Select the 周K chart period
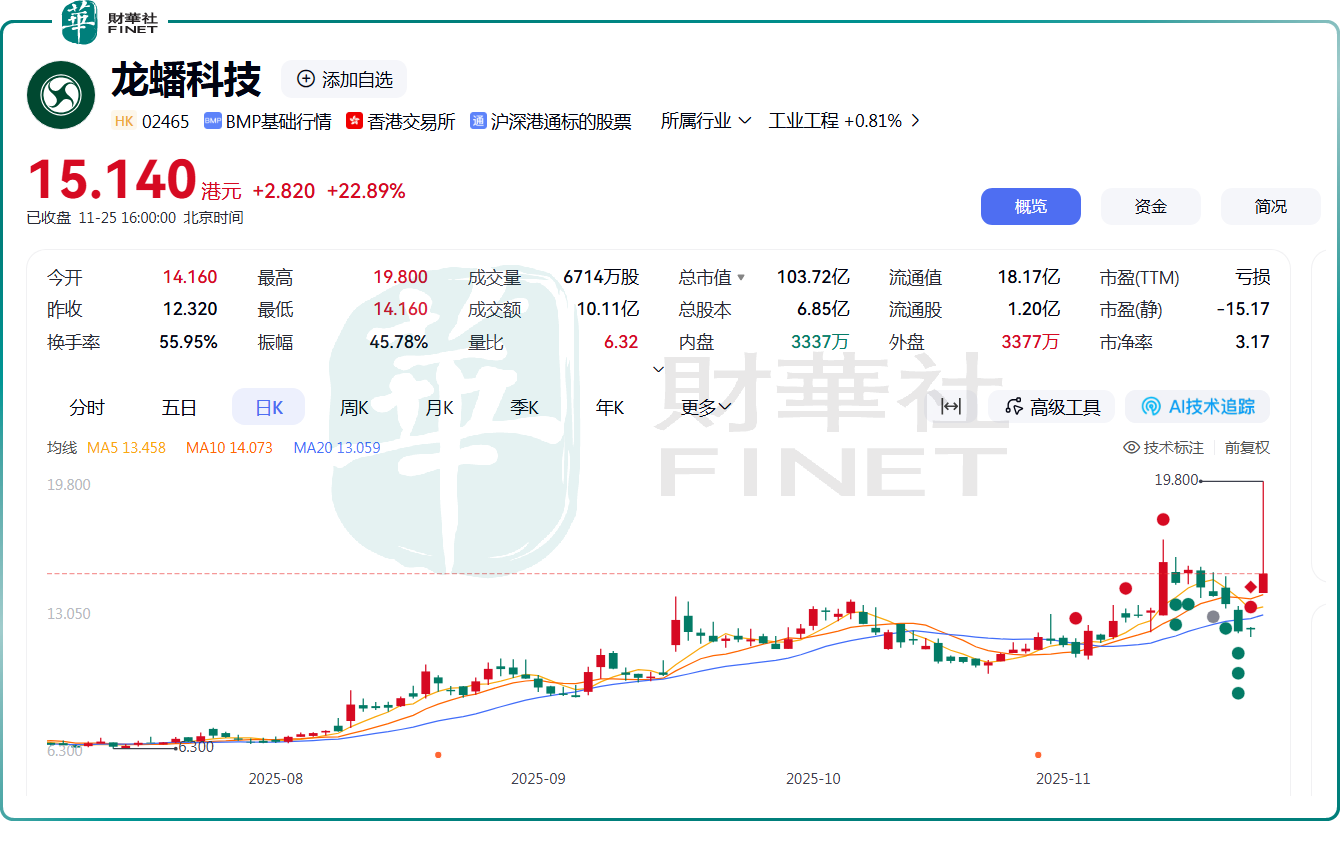The width and height of the screenshot is (1340, 841). coord(354,407)
